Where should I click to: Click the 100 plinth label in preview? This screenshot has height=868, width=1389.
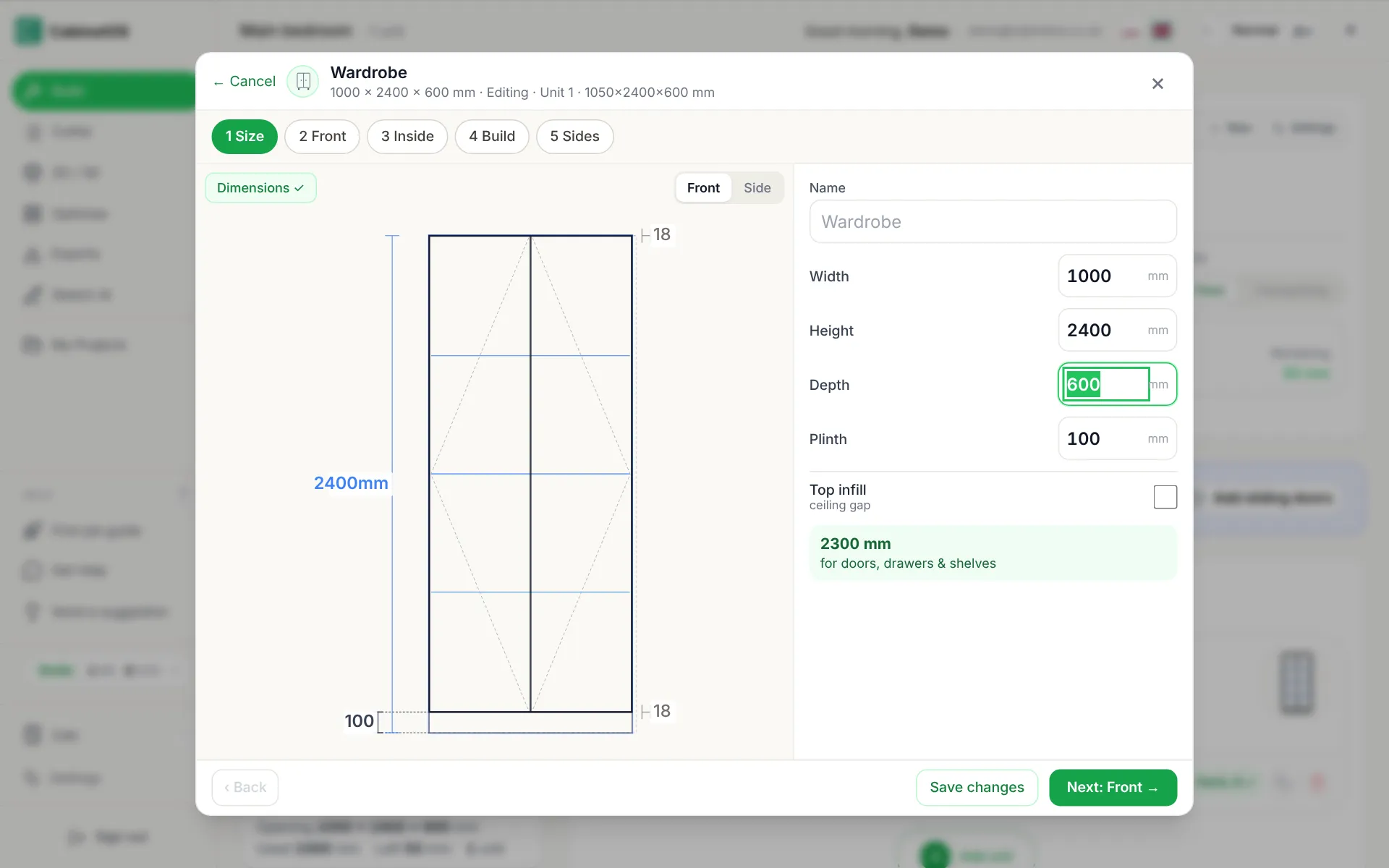point(359,721)
